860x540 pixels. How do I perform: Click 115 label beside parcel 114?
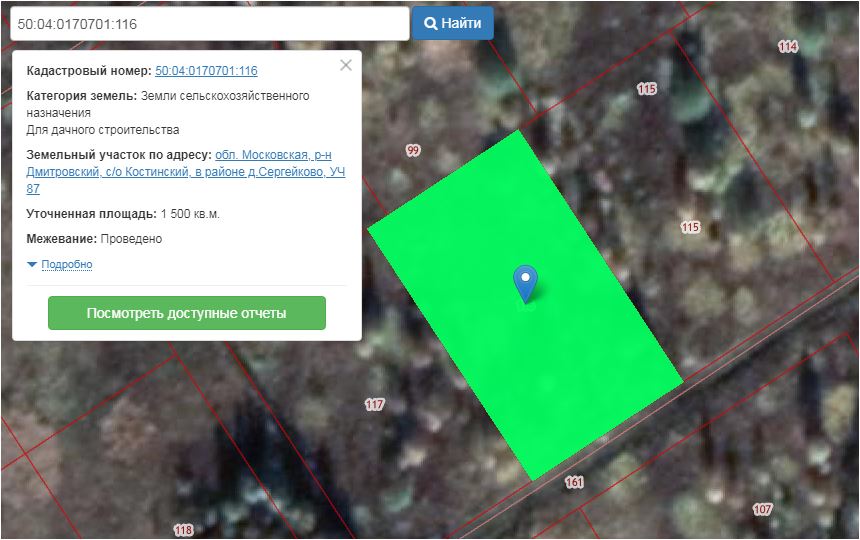tap(647, 89)
